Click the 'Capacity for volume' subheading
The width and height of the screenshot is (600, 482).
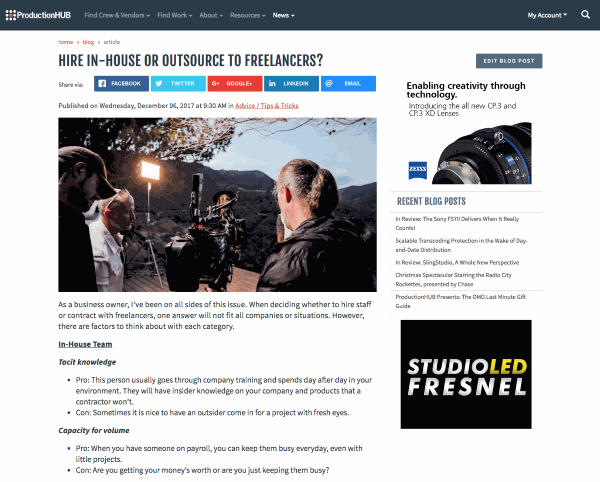(94, 430)
